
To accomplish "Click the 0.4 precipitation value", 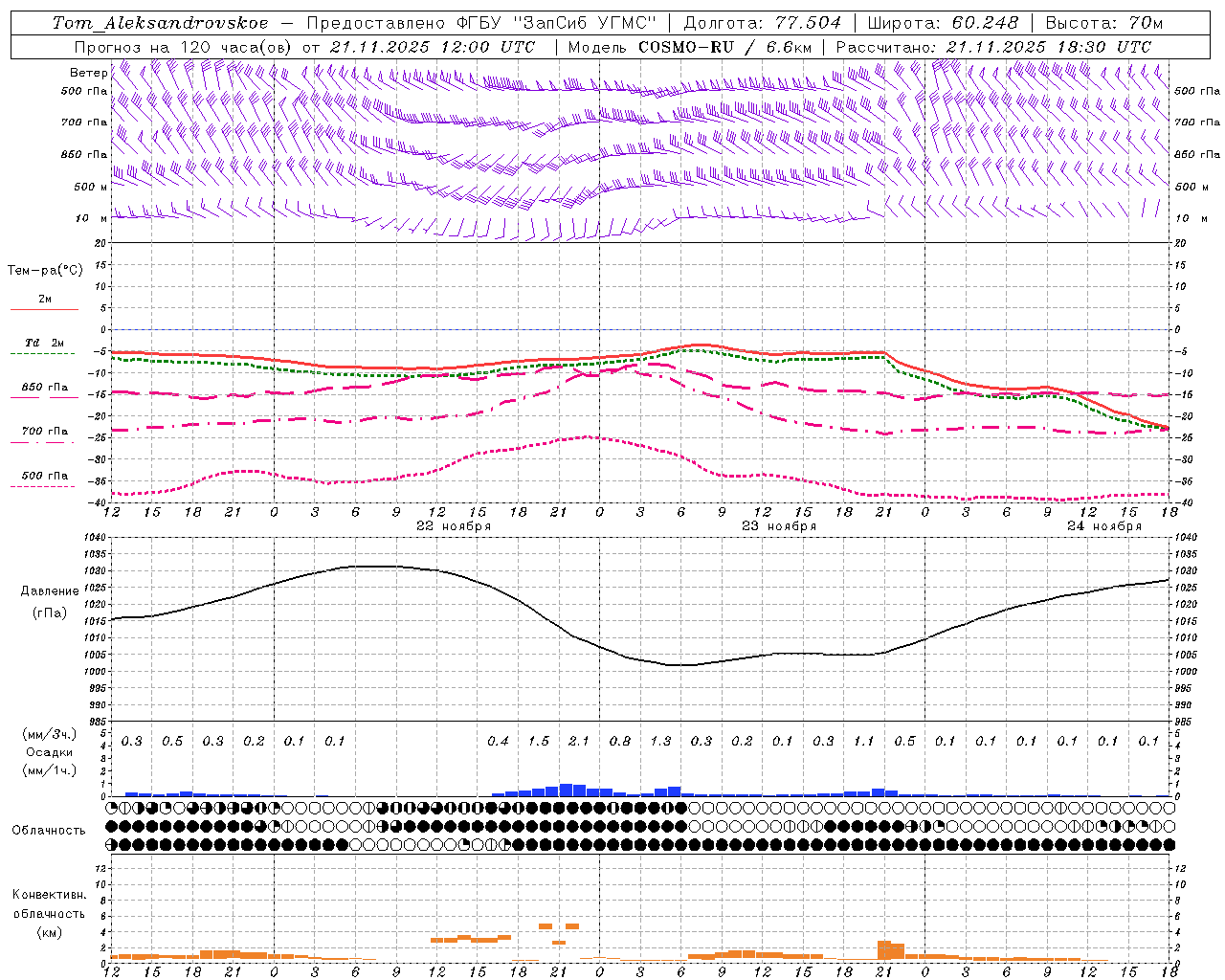I will click(498, 741).
